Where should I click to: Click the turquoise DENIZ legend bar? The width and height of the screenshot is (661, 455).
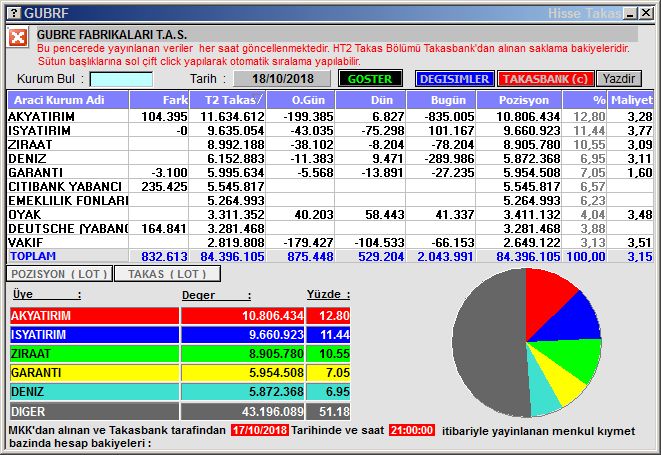(94, 392)
